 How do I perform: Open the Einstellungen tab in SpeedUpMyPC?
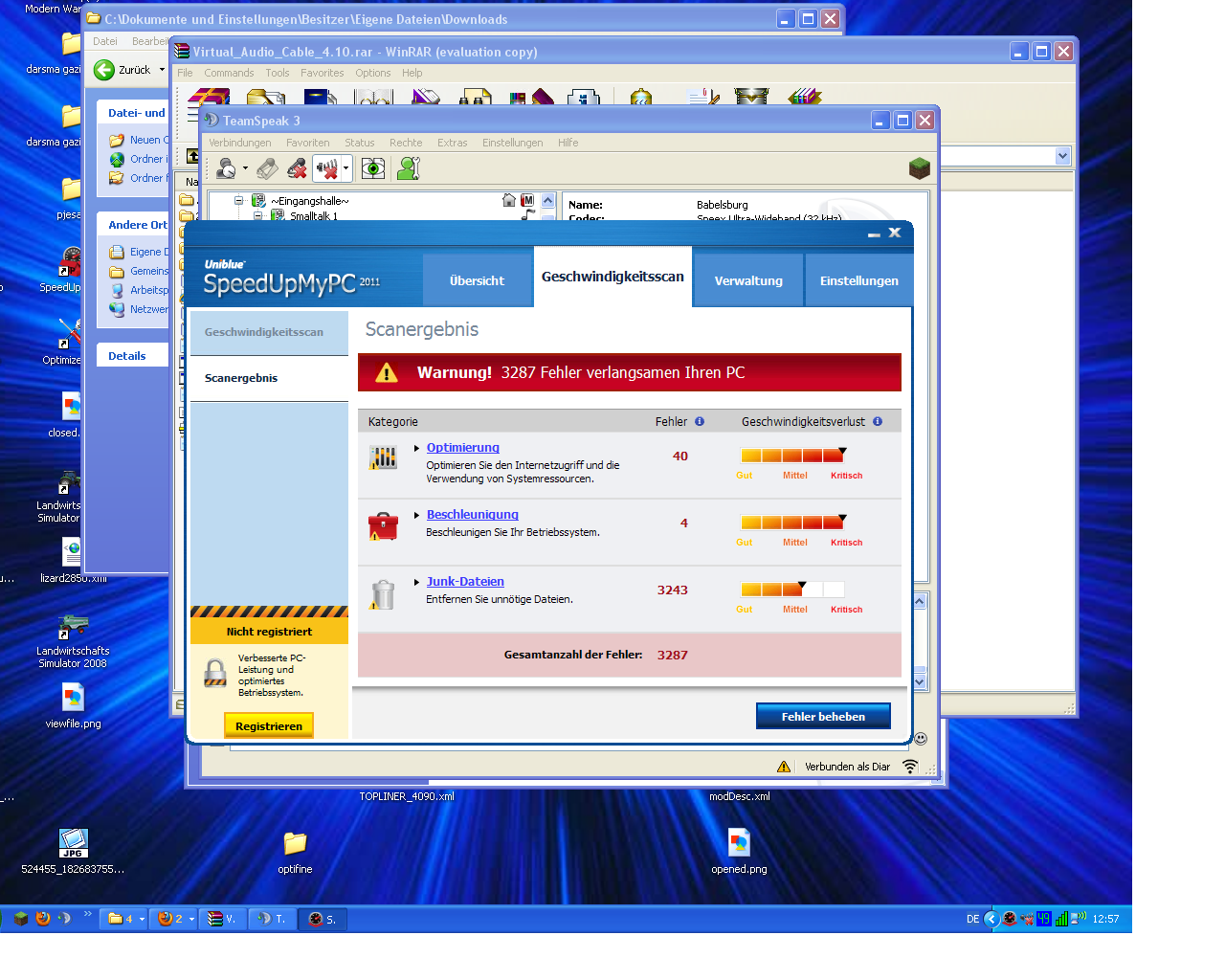click(x=858, y=280)
